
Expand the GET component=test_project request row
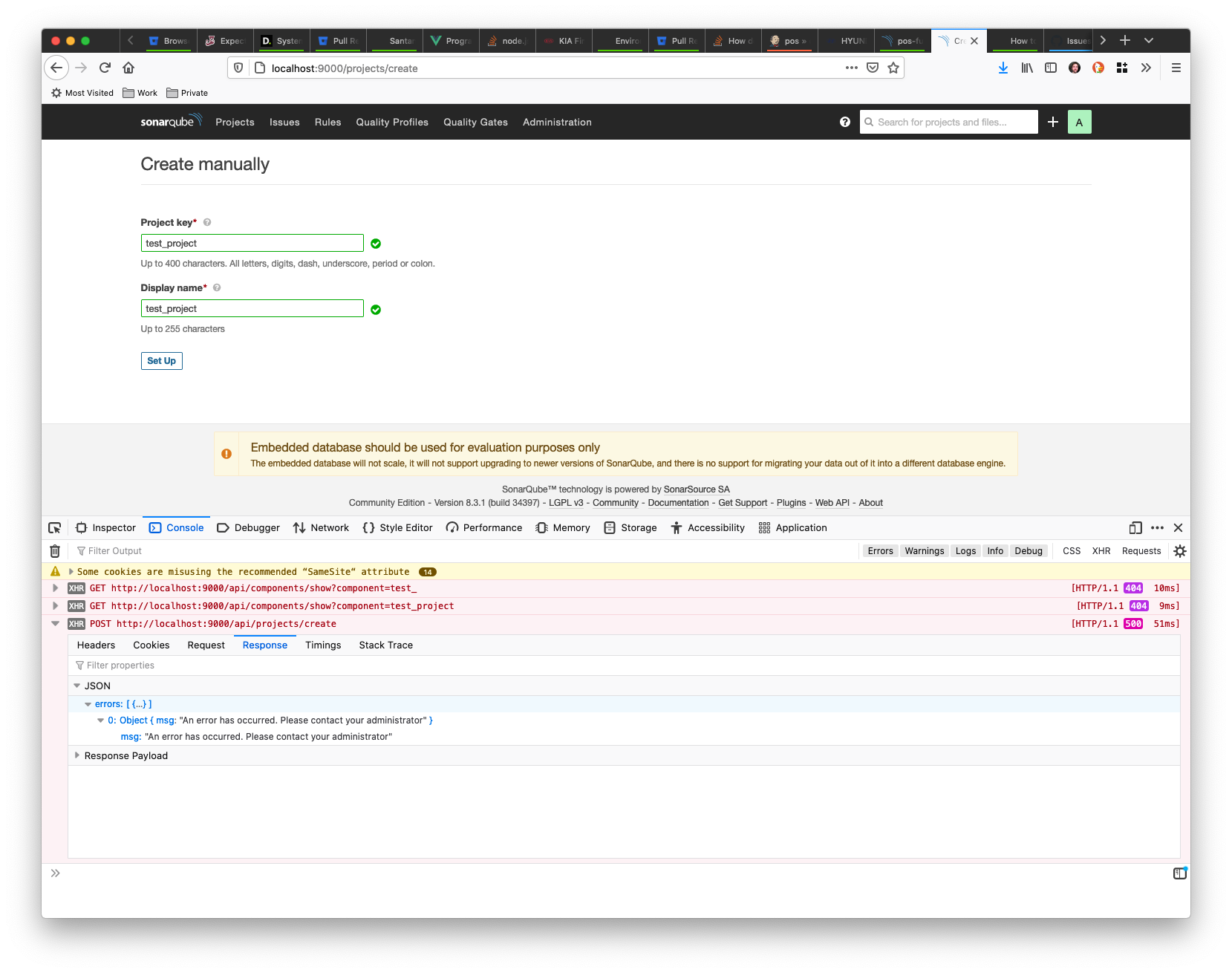tap(56, 606)
